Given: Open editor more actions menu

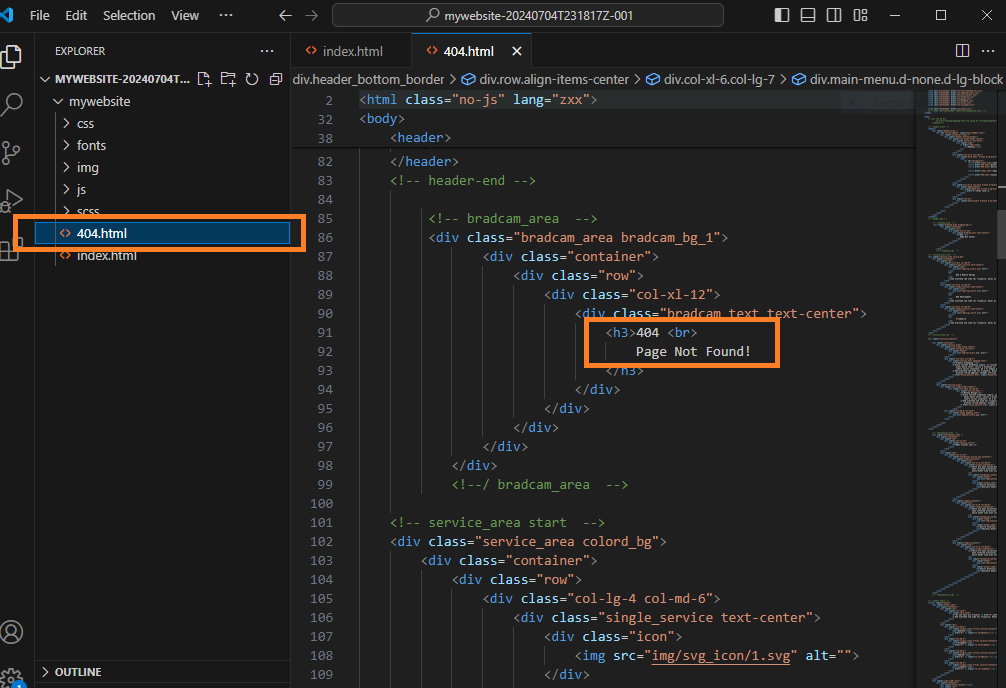Looking at the screenshot, I should [x=988, y=51].
